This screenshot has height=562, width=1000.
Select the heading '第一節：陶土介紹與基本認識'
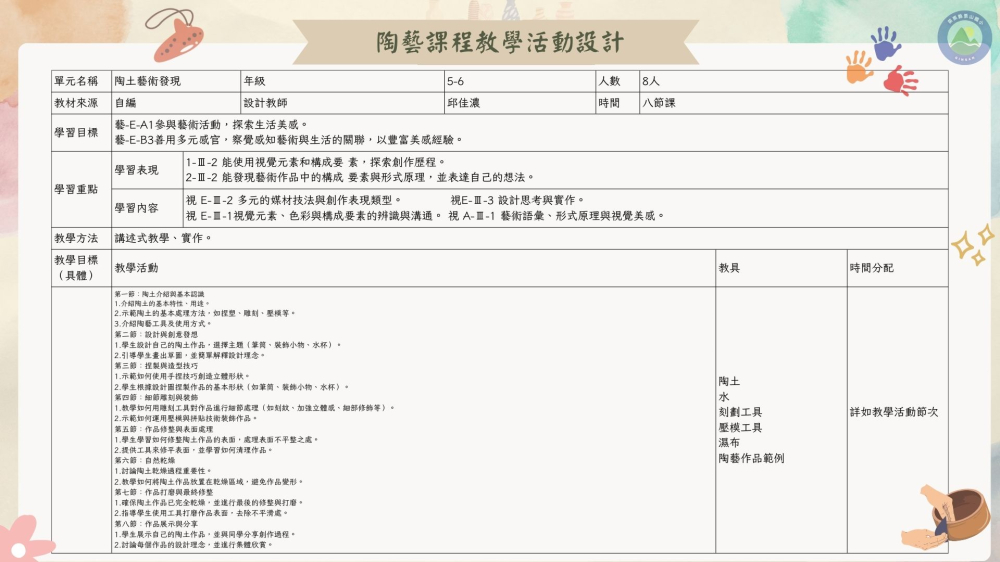[159, 294]
